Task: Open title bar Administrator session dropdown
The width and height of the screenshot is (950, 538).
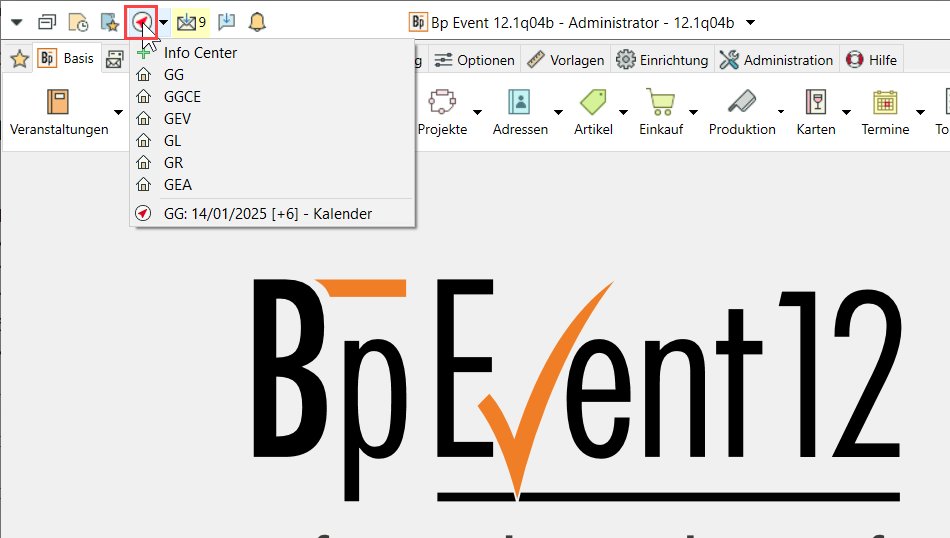Action: (751, 22)
